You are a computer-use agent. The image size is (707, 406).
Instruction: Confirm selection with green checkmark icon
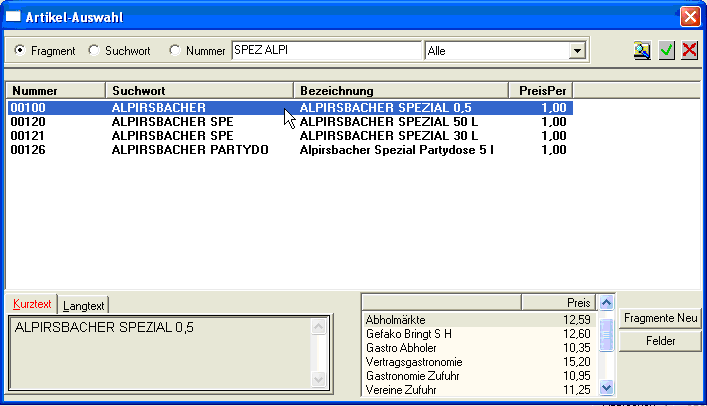click(x=667, y=50)
